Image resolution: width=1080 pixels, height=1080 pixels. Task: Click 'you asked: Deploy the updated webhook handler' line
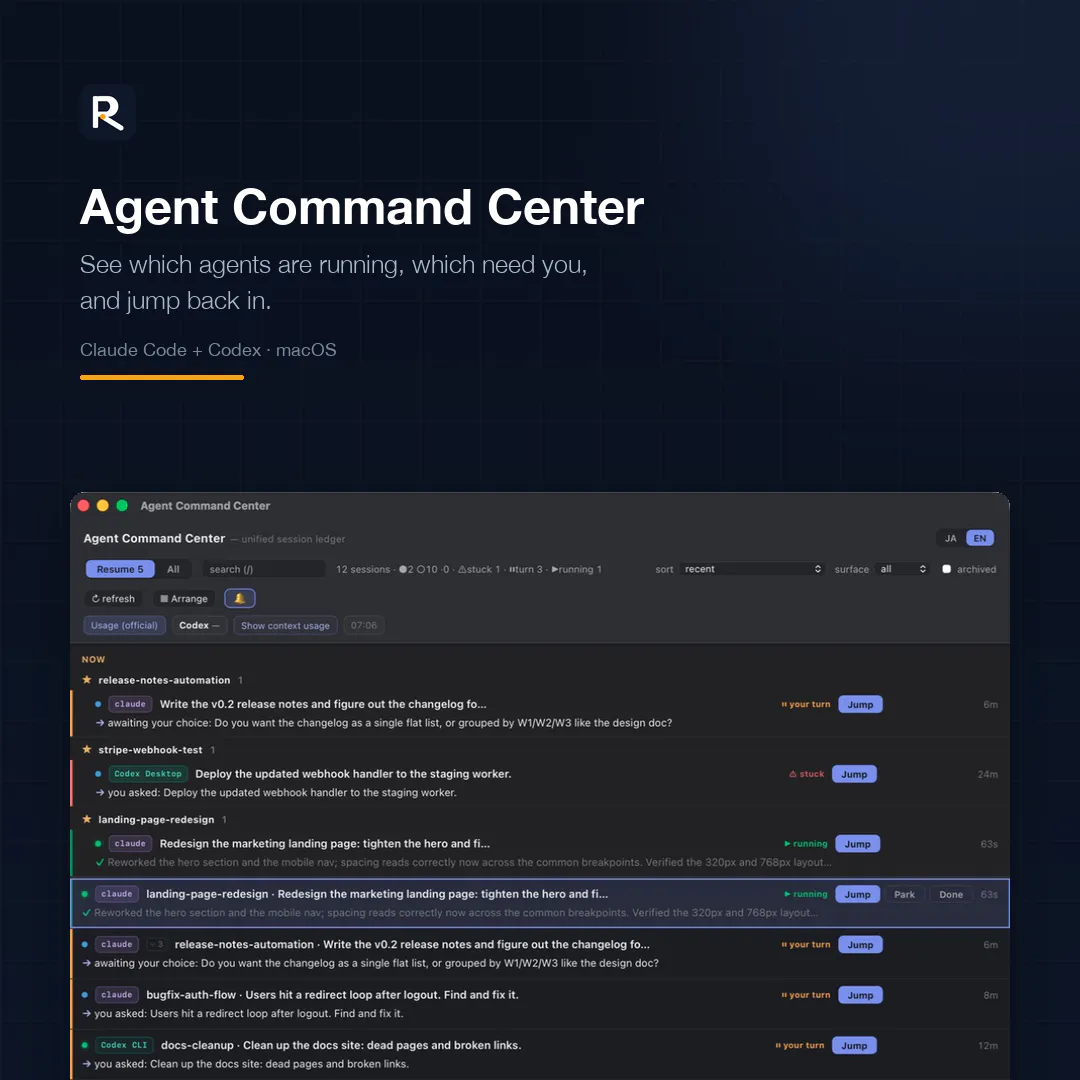282,792
